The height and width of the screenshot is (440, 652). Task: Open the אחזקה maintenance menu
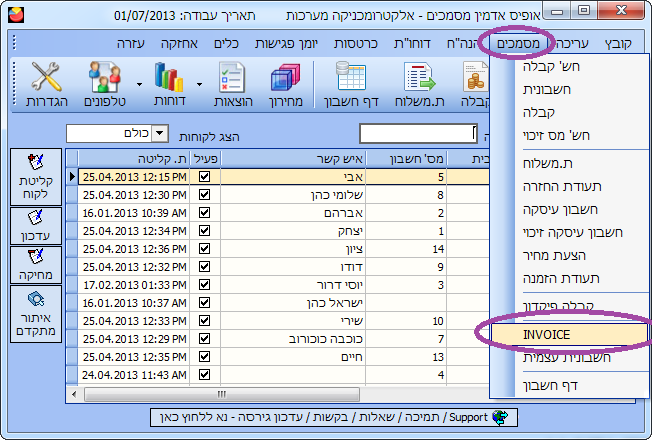tap(179, 43)
